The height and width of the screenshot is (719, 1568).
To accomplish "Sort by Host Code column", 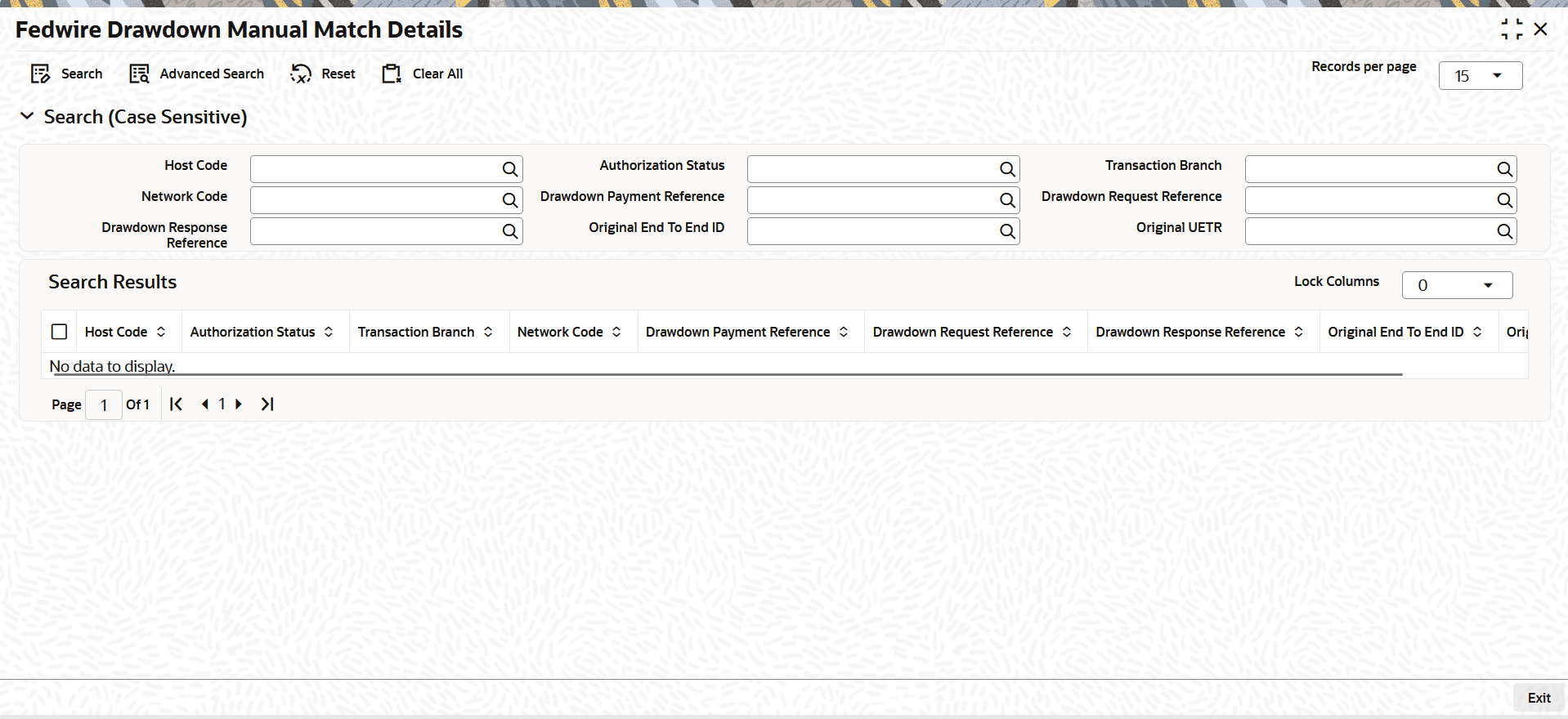I will tap(161, 332).
